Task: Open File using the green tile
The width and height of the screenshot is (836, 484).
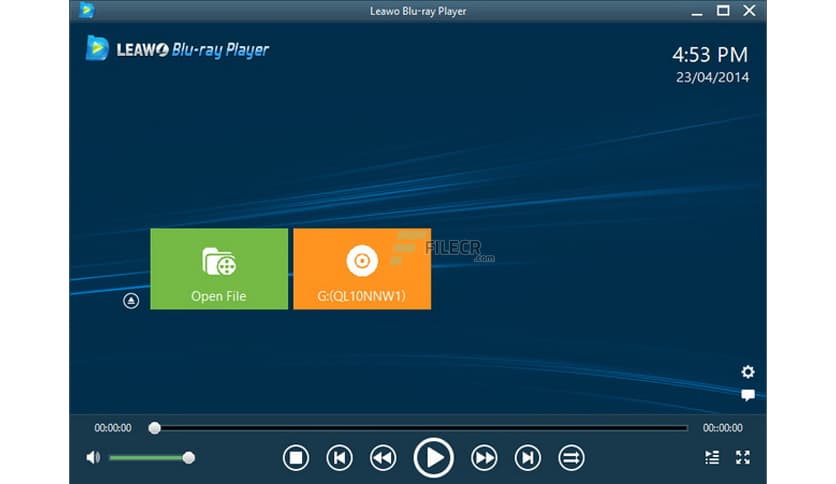Action: pyautogui.click(x=219, y=269)
